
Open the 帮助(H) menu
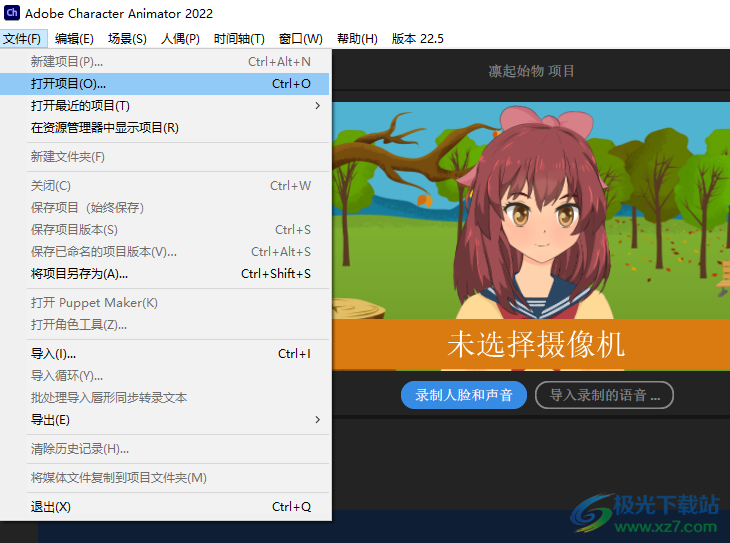[x=357, y=39]
